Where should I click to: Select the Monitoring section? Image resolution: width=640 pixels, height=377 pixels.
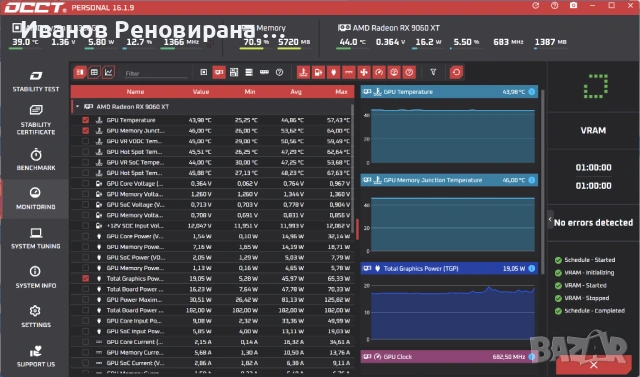pyautogui.click(x=36, y=199)
